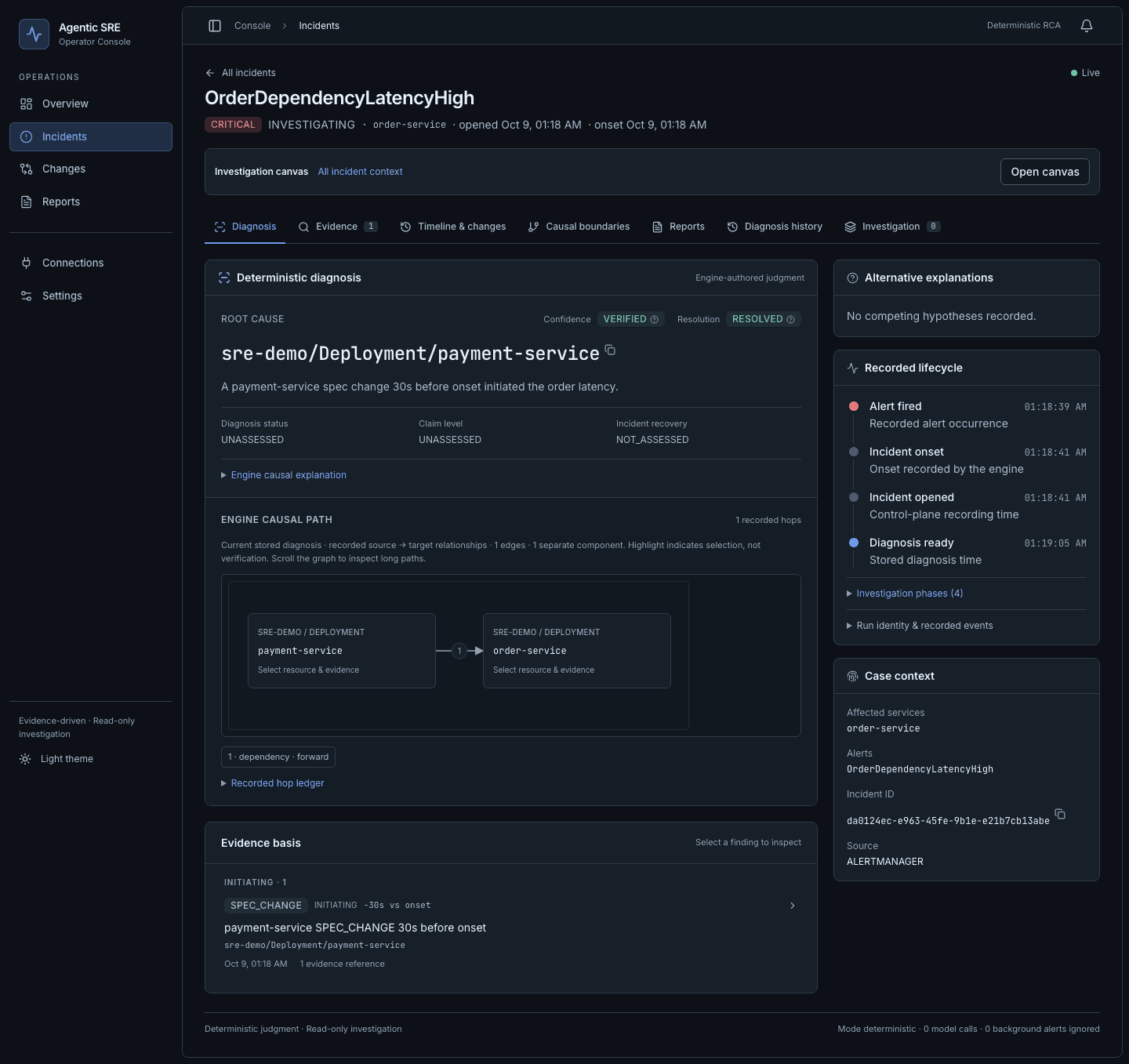The image size is (1129, 1064).
Task: Follow the All incident context link
Action: tap(361, 172)
